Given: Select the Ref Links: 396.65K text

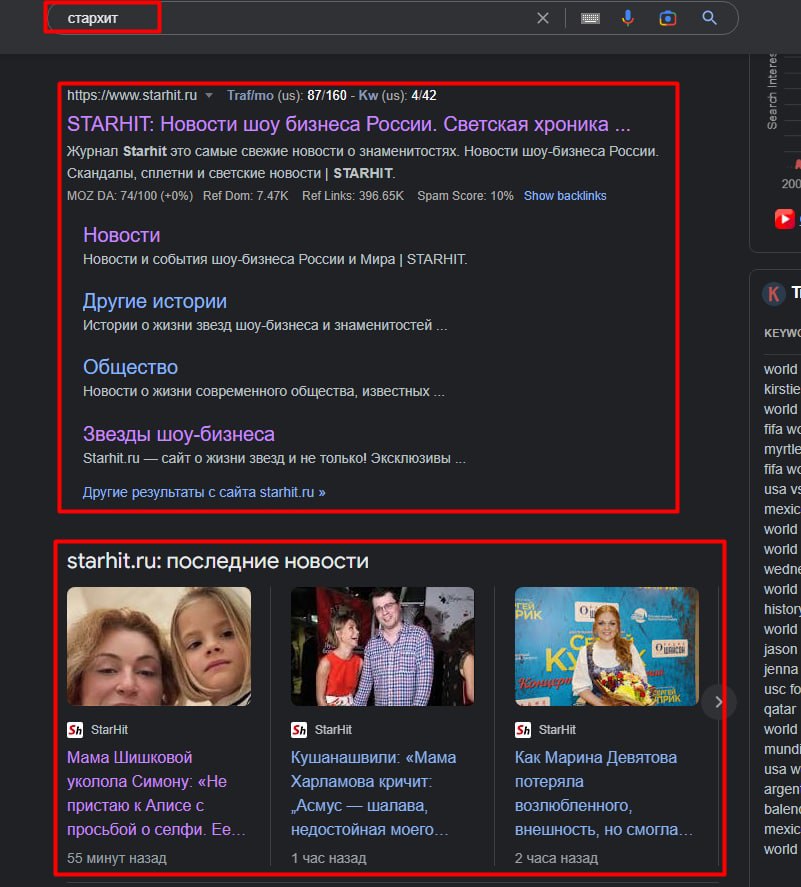Looking at the screenshot, I should point(352,196).
